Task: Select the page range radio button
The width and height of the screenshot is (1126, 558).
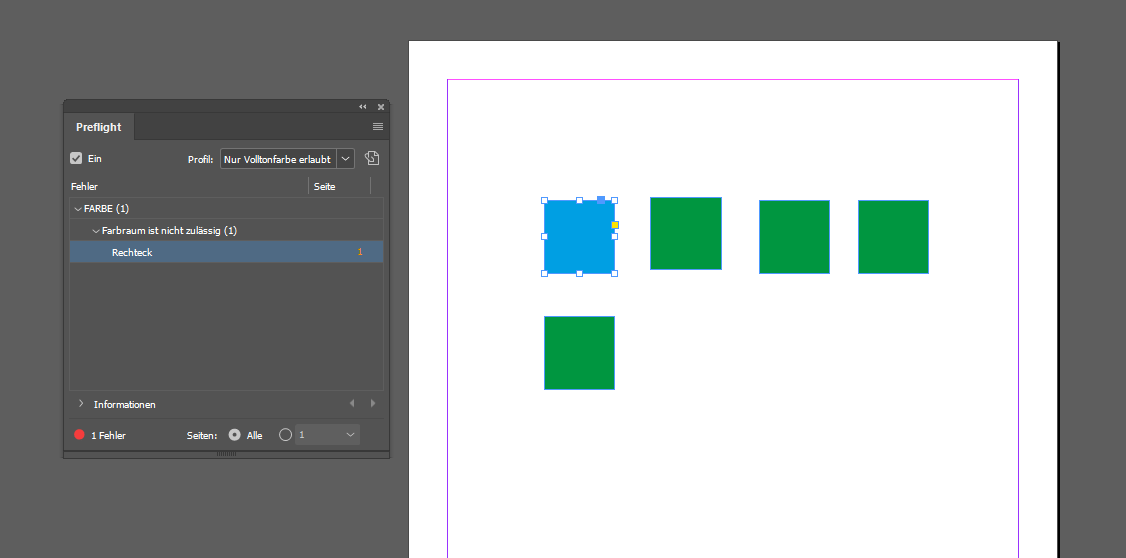Action: click(285, 435)
